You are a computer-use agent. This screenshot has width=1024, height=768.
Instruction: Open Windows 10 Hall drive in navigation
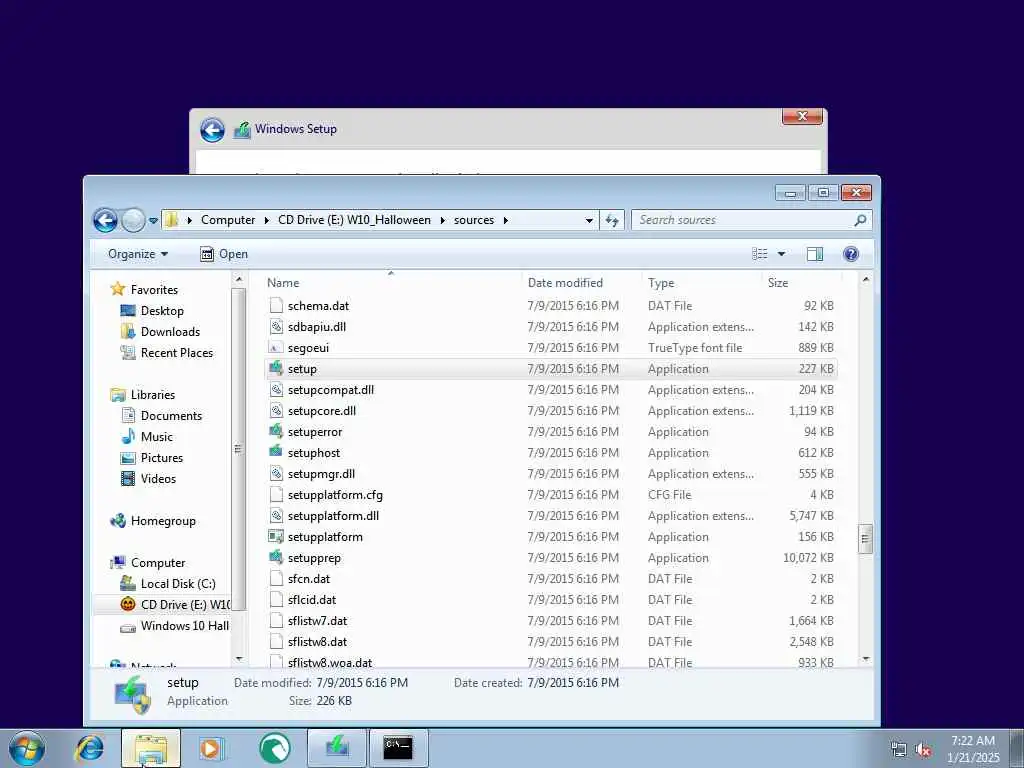(185, 626)
